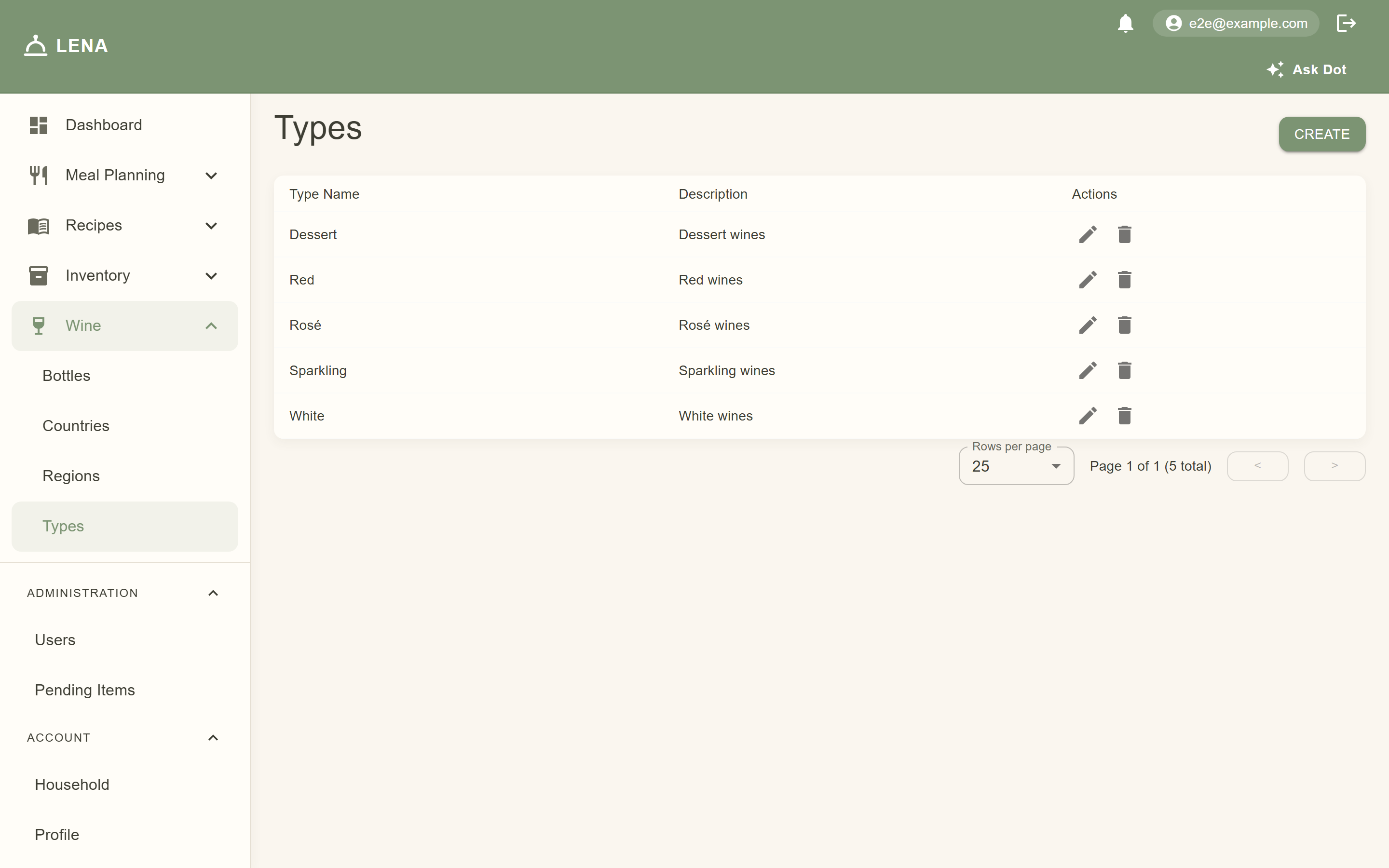The width and height of the screenshot is (1389, 868).
Task: Expand the Meal Planning menu
Action: click(124, 175)
